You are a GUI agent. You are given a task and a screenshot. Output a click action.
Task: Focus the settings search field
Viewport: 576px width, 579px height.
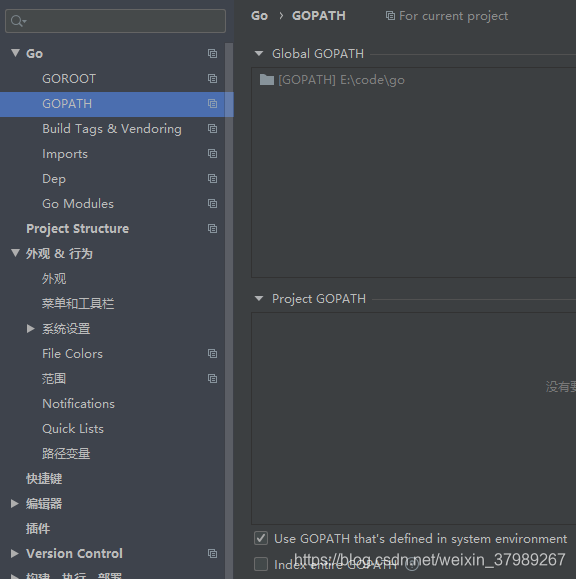tap(116, 21)
